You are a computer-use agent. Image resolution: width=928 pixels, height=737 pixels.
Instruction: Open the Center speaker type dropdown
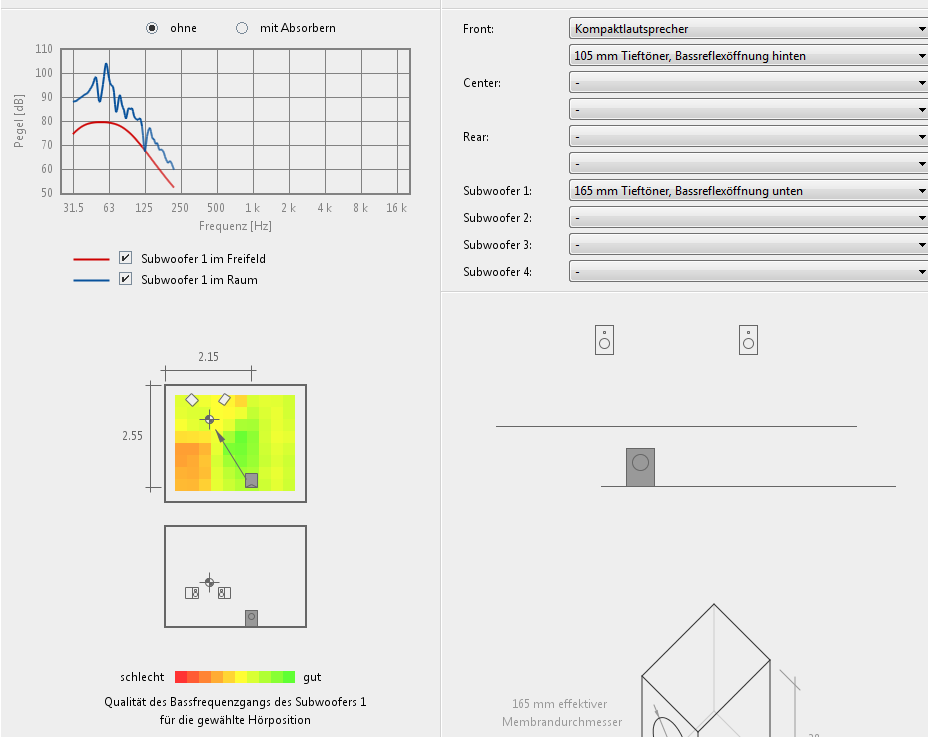[748, 83]
